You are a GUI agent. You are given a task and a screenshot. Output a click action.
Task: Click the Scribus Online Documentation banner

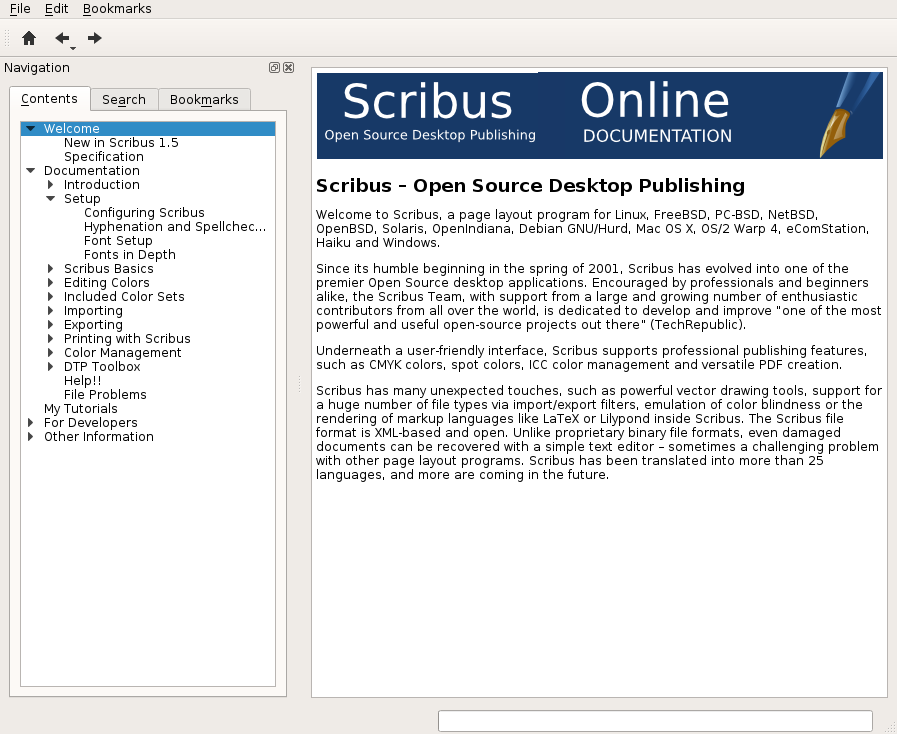pos(599,115)
